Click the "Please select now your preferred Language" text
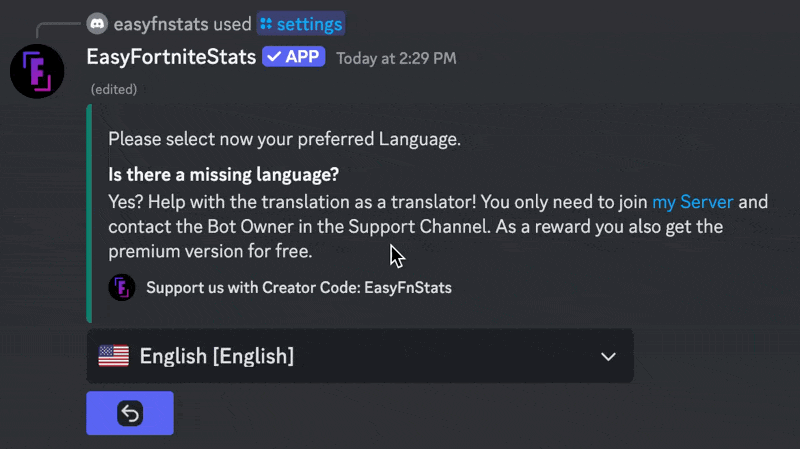 tap(284, 140)
